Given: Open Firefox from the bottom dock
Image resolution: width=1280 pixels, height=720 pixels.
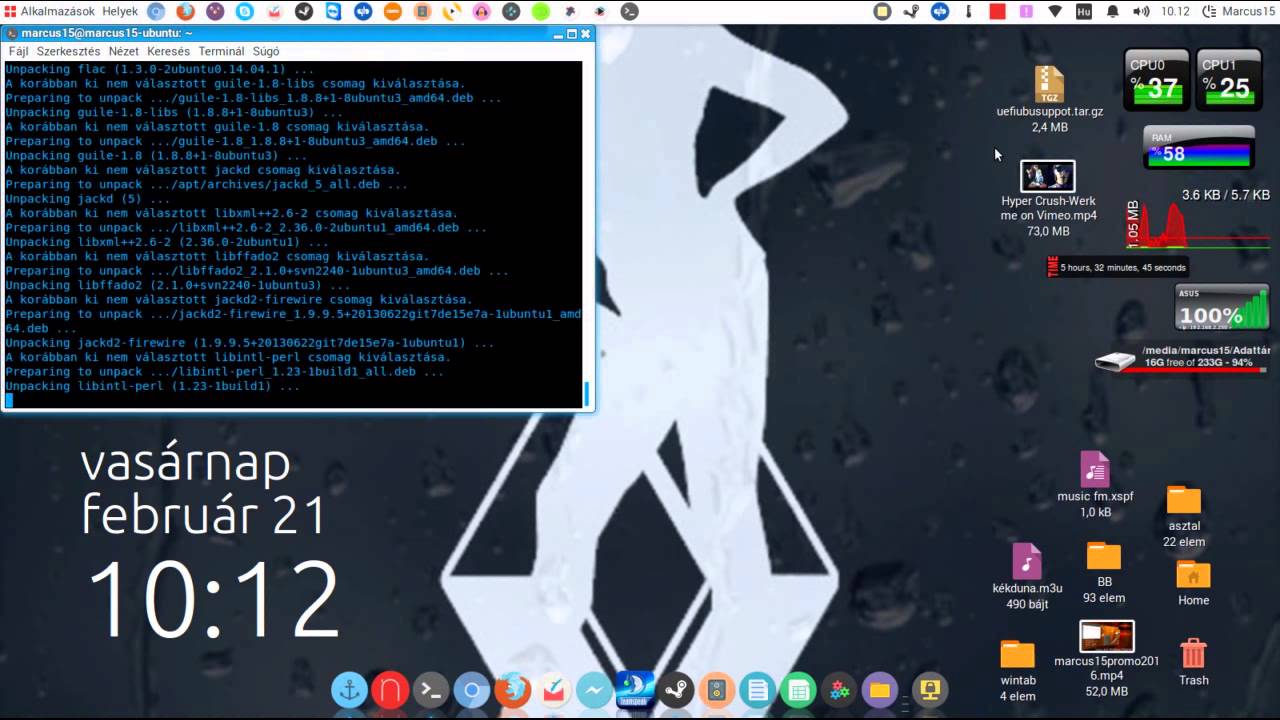Looking at the screenshot, I should tap(513, 690).
